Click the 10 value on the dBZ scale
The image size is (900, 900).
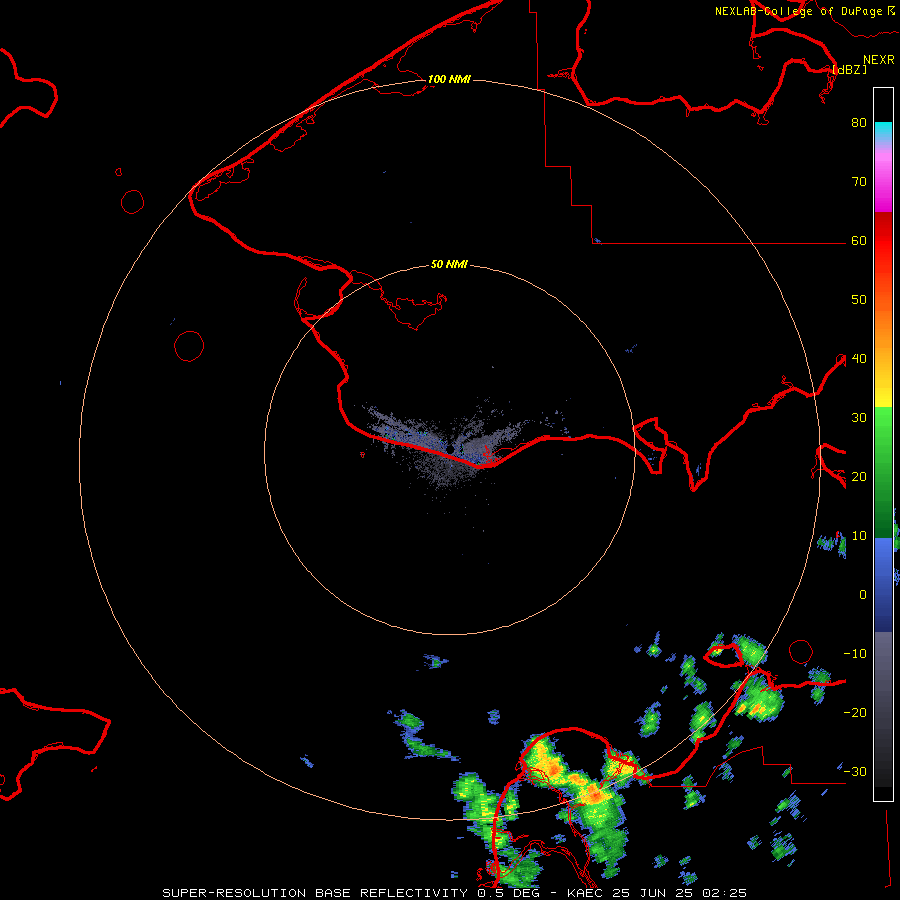859,536
